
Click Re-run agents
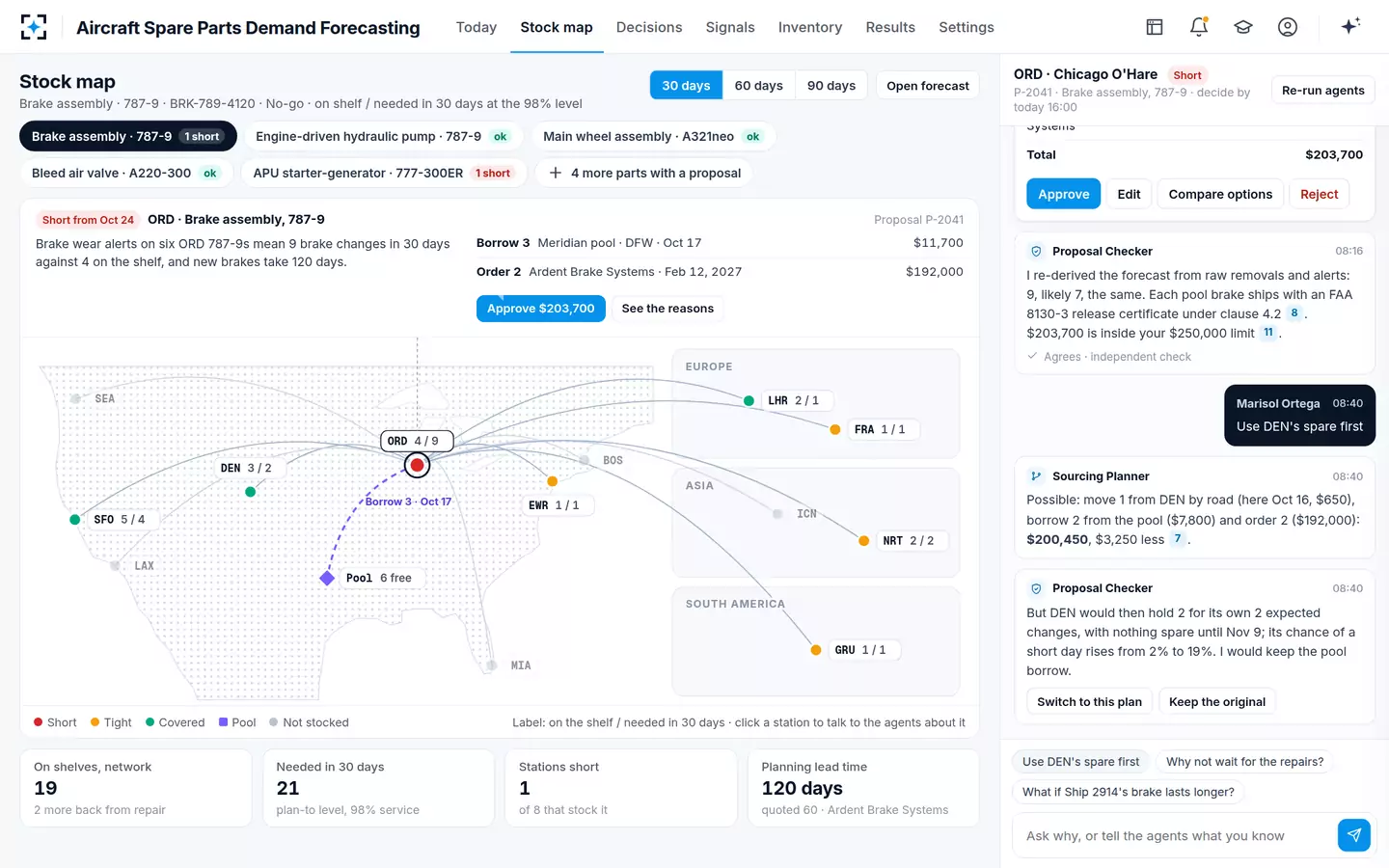pyautogui.click(x=1323, y=91)
